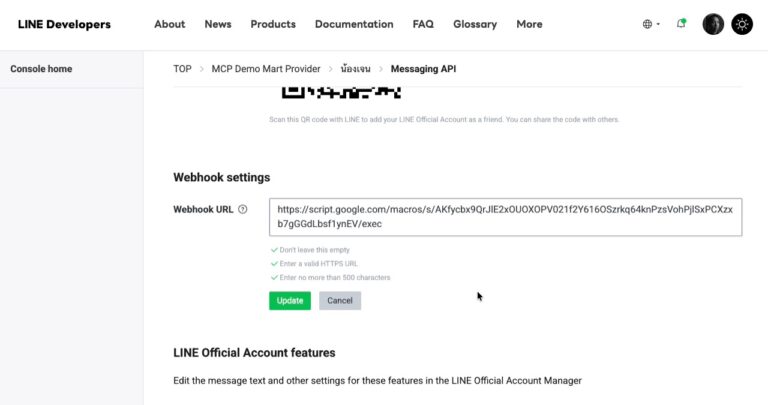Click the "Edit the message text" description

(377, 381)
